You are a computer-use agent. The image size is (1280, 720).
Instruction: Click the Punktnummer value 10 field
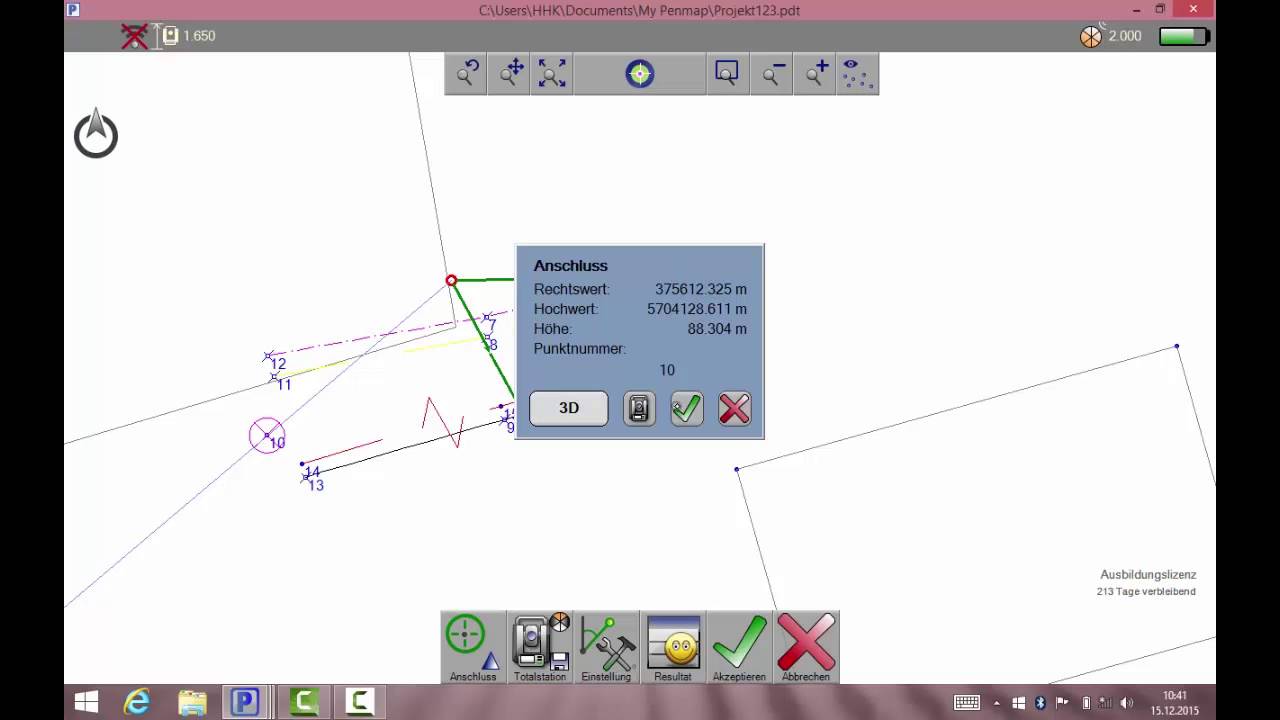tap(667, 370)
